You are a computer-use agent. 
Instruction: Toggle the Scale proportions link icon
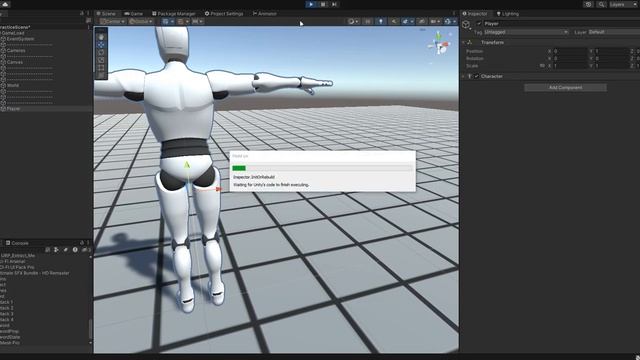click(542, 65)
